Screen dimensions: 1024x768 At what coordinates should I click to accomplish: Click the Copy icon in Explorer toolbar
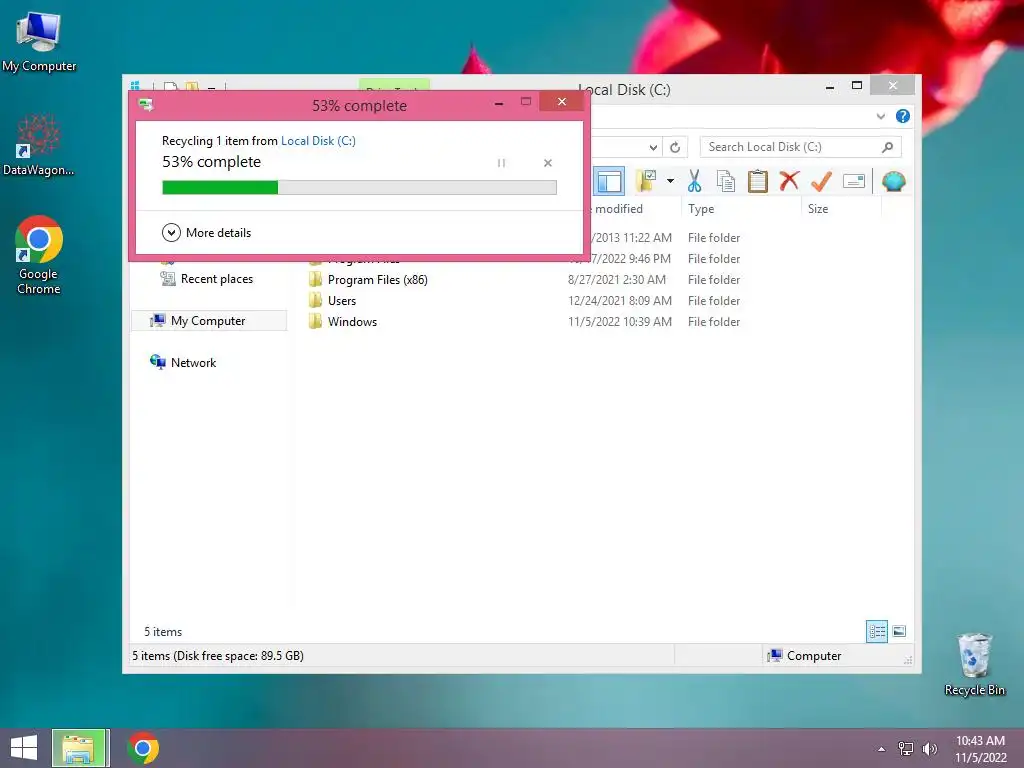pyautogui.click(x=726, y=181)
